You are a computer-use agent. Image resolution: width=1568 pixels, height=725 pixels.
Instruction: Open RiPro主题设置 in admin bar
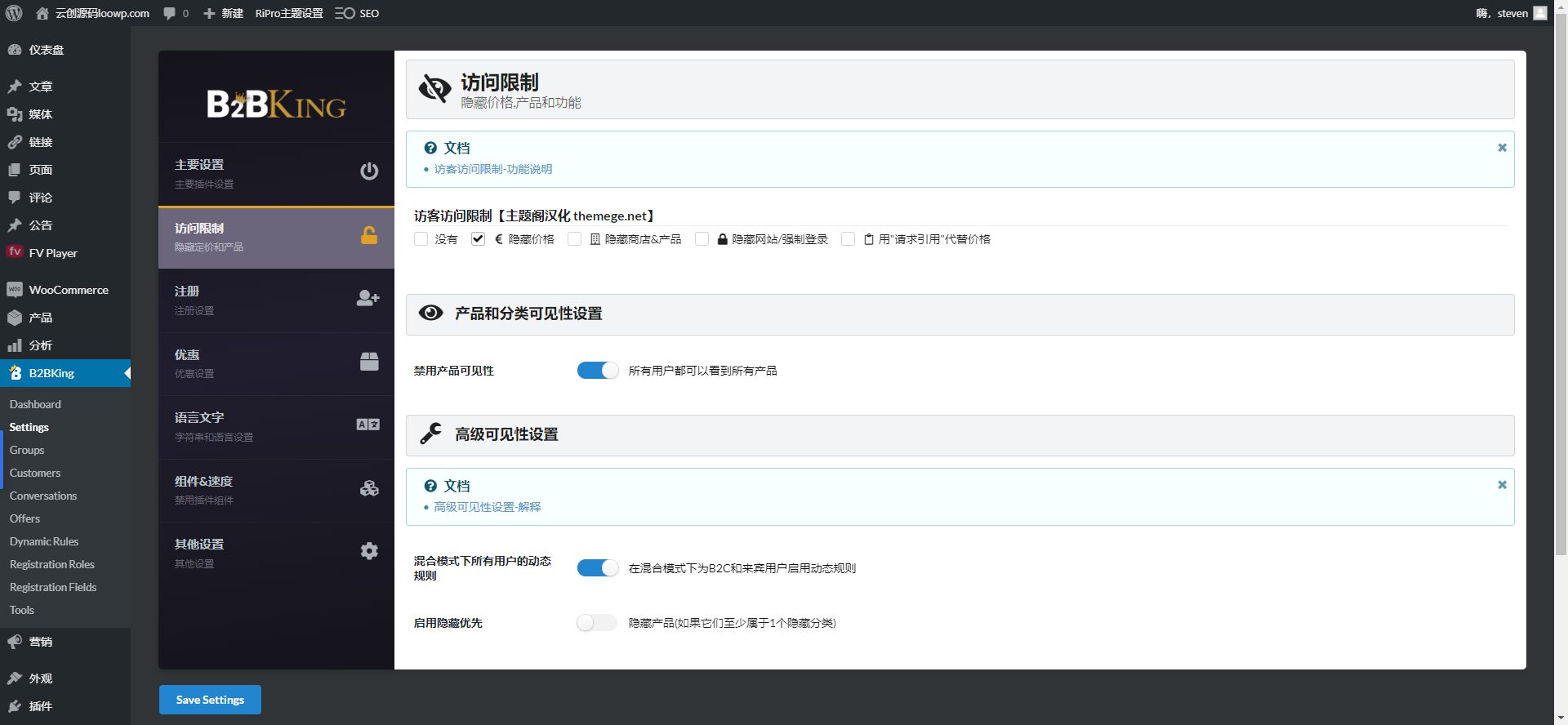[289, 13]
